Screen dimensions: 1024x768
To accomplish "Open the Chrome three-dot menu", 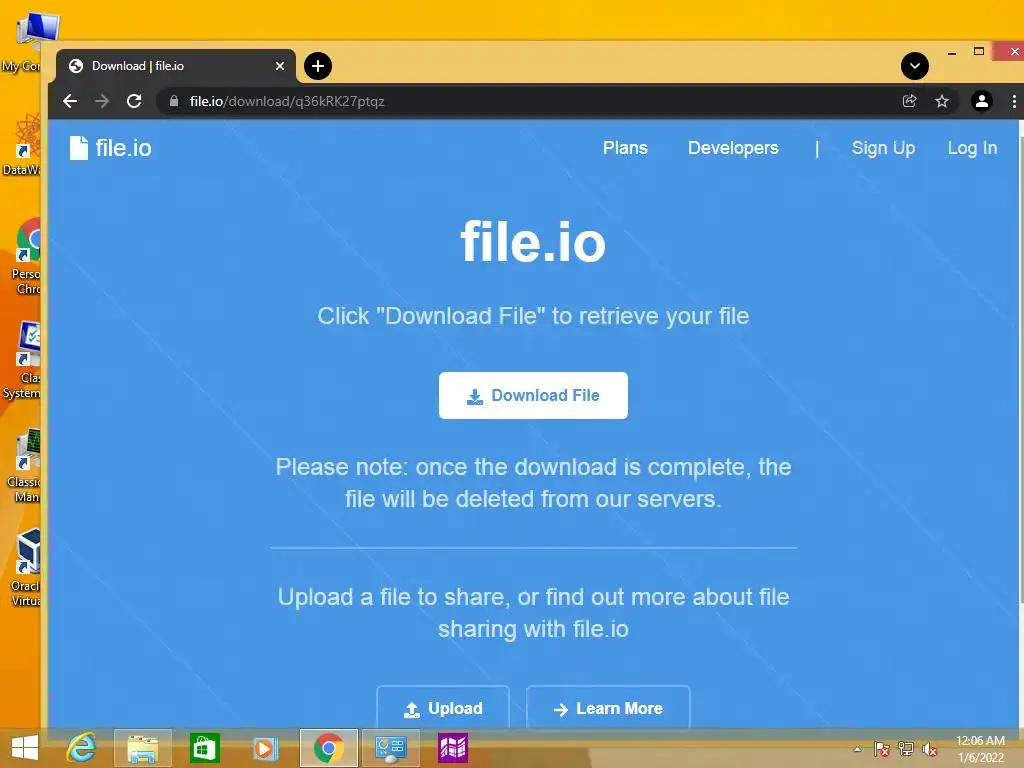I will [1014, 101].
